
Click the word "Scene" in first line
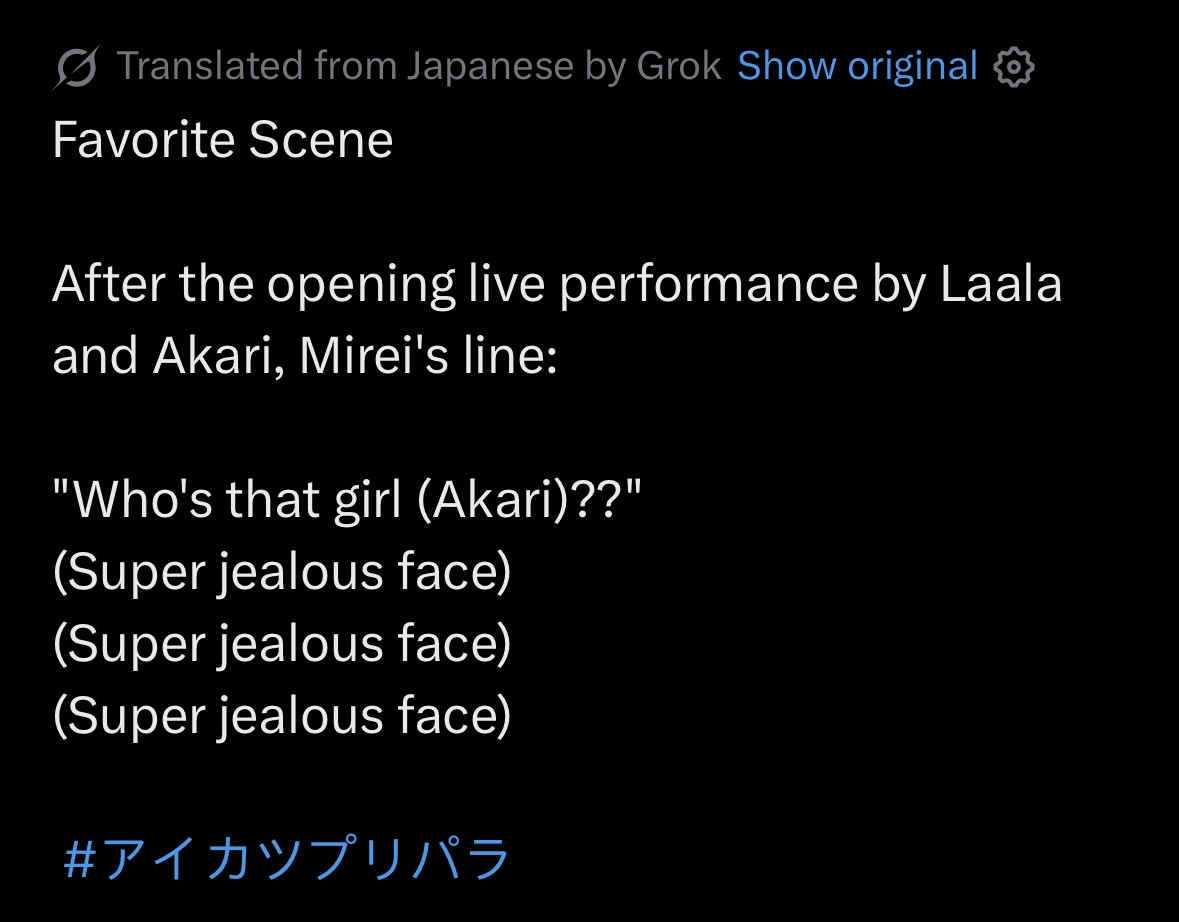point(320,140)
